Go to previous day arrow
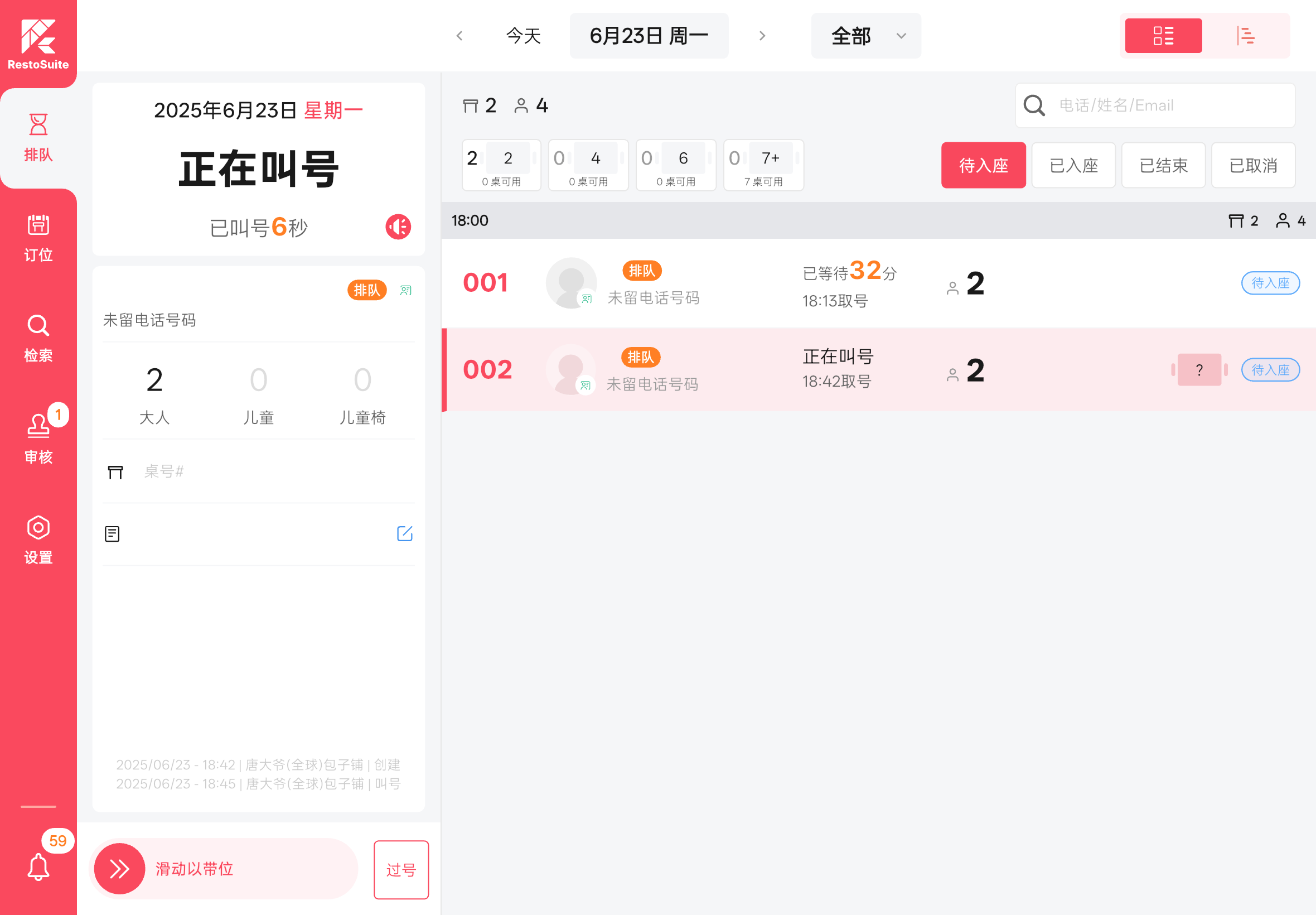 (x=459, y=36)
